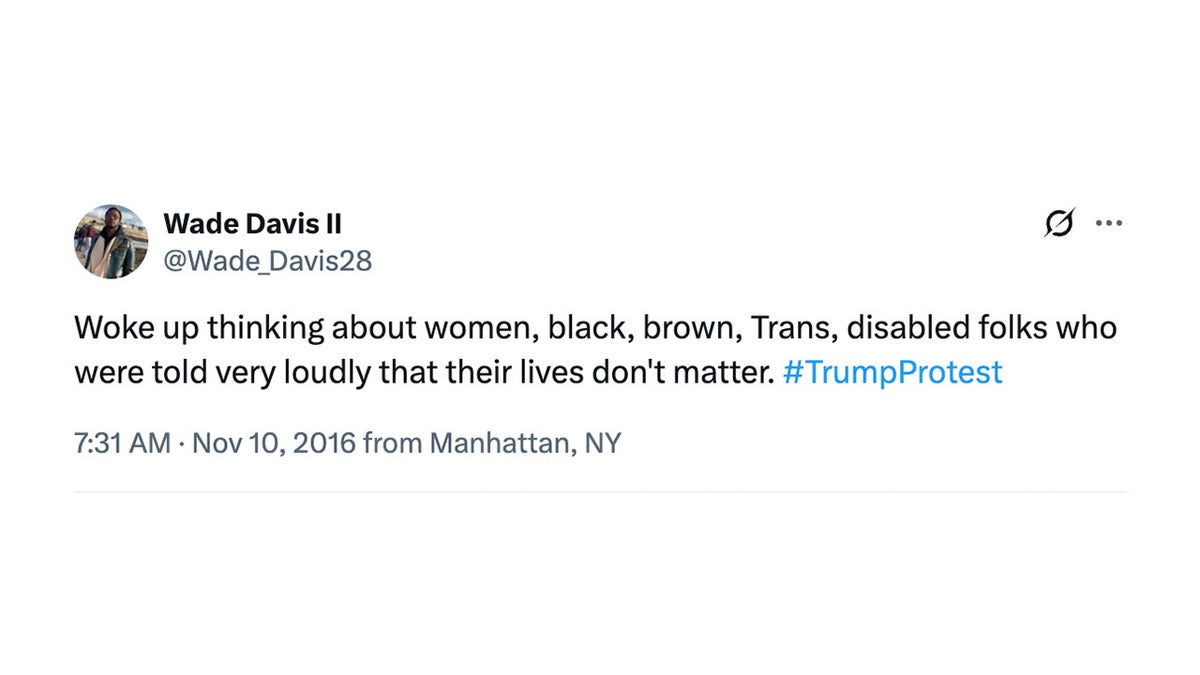The image size is (1200, 675).
Task: Click the 7:31 AM timestamp
Action: (x=122, y=442)
